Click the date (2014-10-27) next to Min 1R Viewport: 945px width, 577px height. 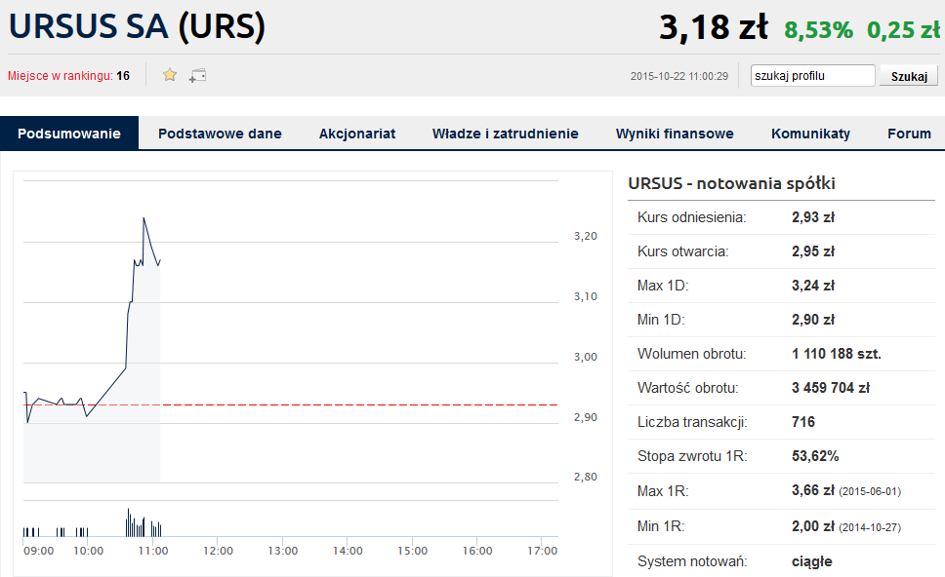click(x=870, y=528)
